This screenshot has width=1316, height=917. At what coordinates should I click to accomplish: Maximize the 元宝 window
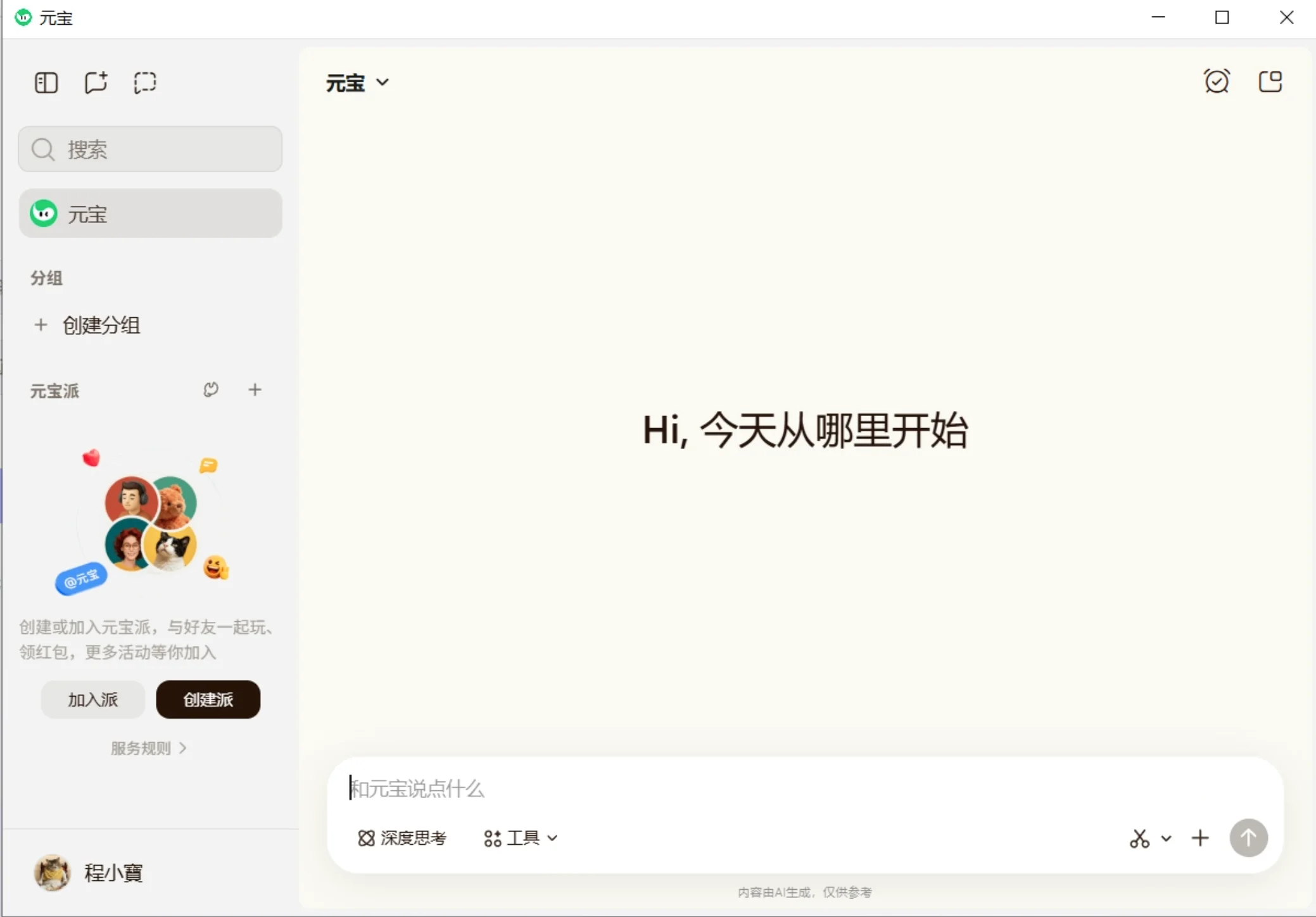pyautogui.click(x=1222, y=18)
